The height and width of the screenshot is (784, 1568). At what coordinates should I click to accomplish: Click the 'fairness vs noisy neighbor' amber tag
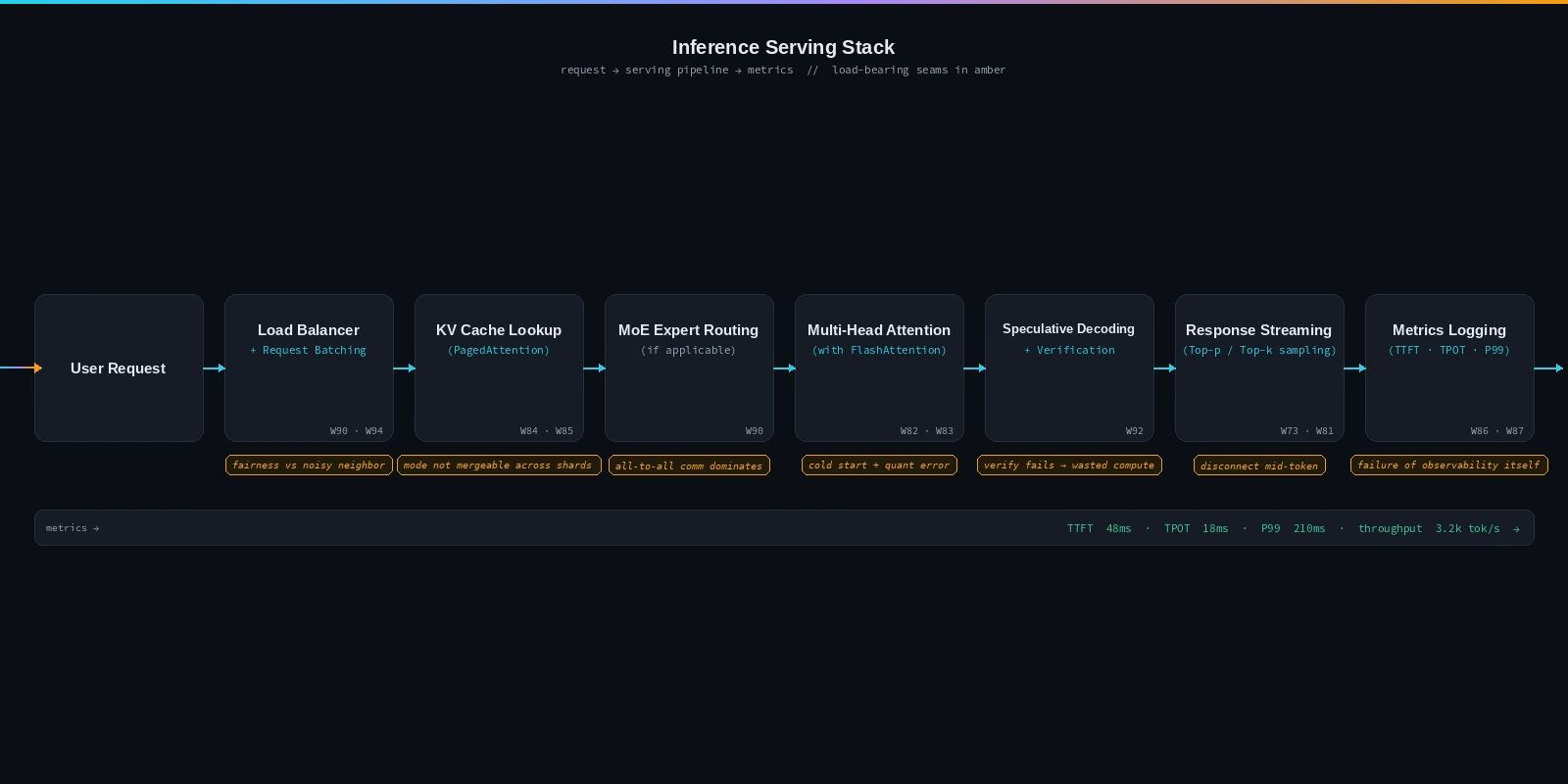click(x=309, y=465)
